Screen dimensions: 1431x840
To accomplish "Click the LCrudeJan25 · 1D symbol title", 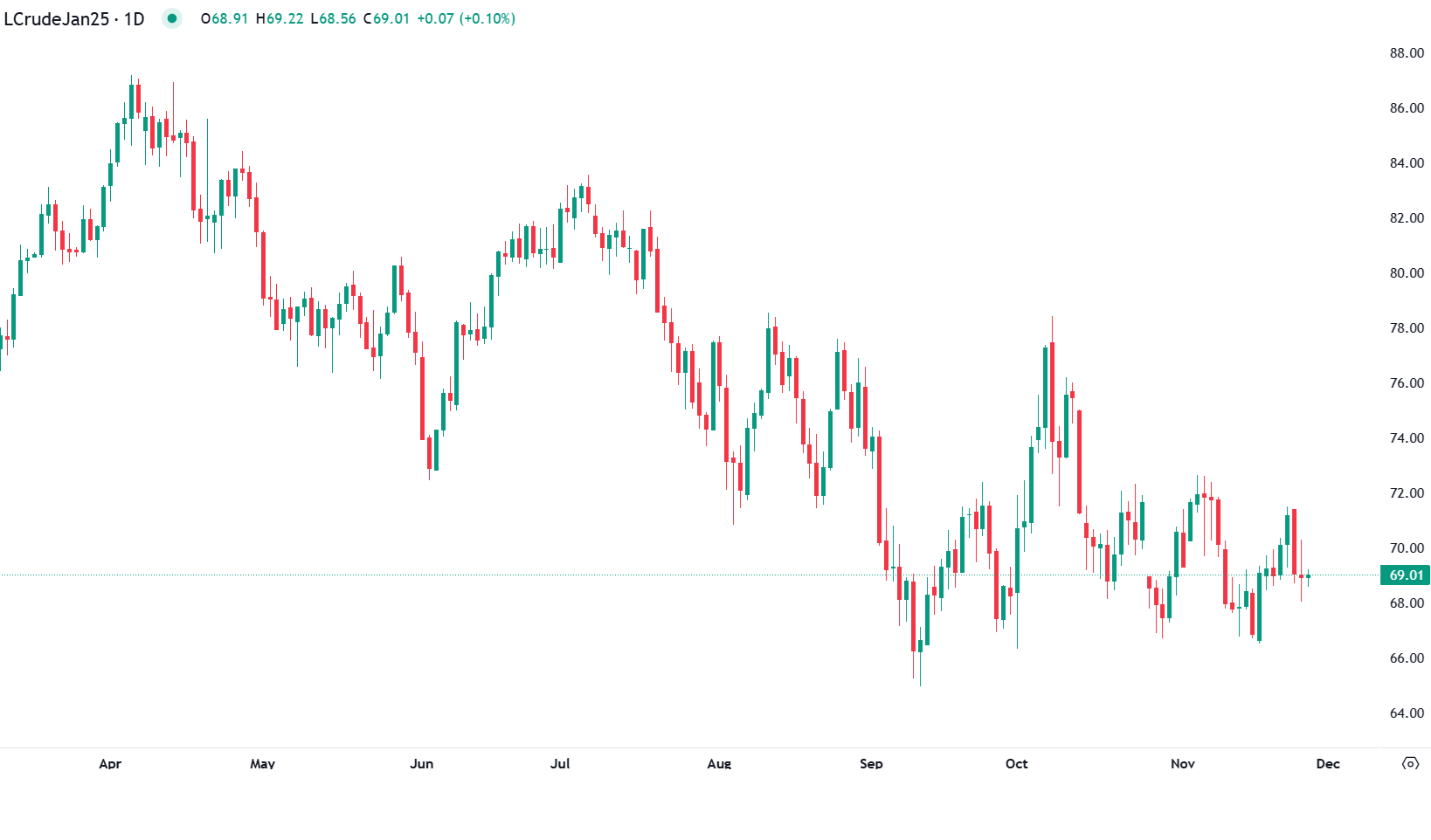I will tap(74, 18).
